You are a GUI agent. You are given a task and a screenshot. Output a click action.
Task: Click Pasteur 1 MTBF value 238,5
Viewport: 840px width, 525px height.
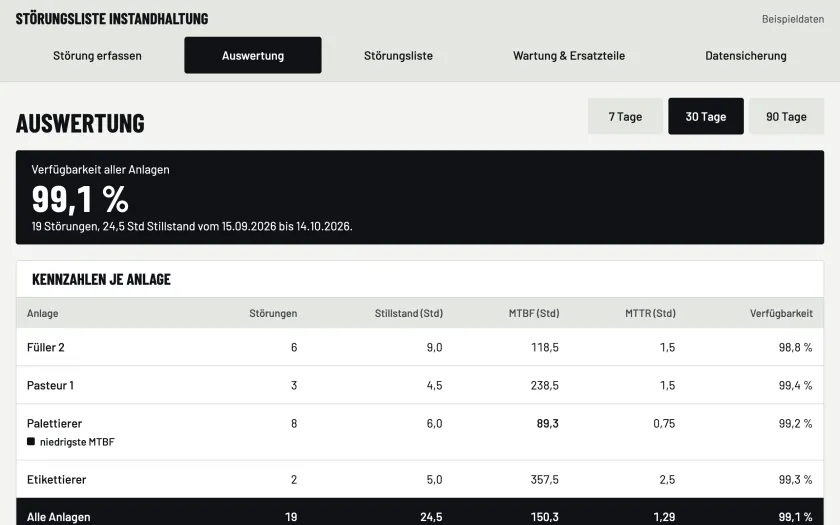pos(545,385)
